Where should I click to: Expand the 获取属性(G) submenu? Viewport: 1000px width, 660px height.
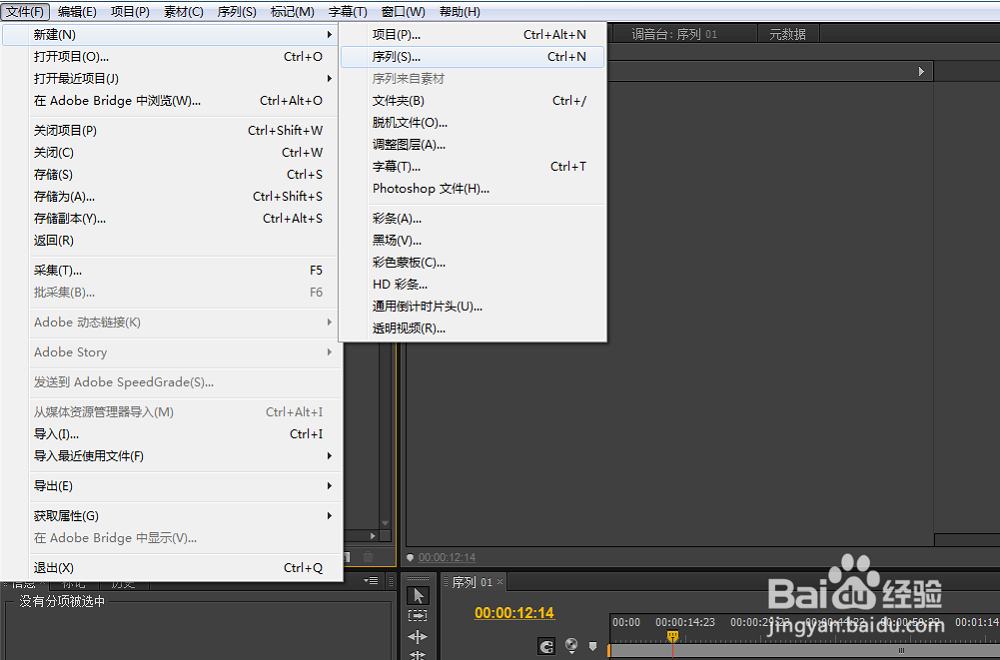[x=170, y=515]
